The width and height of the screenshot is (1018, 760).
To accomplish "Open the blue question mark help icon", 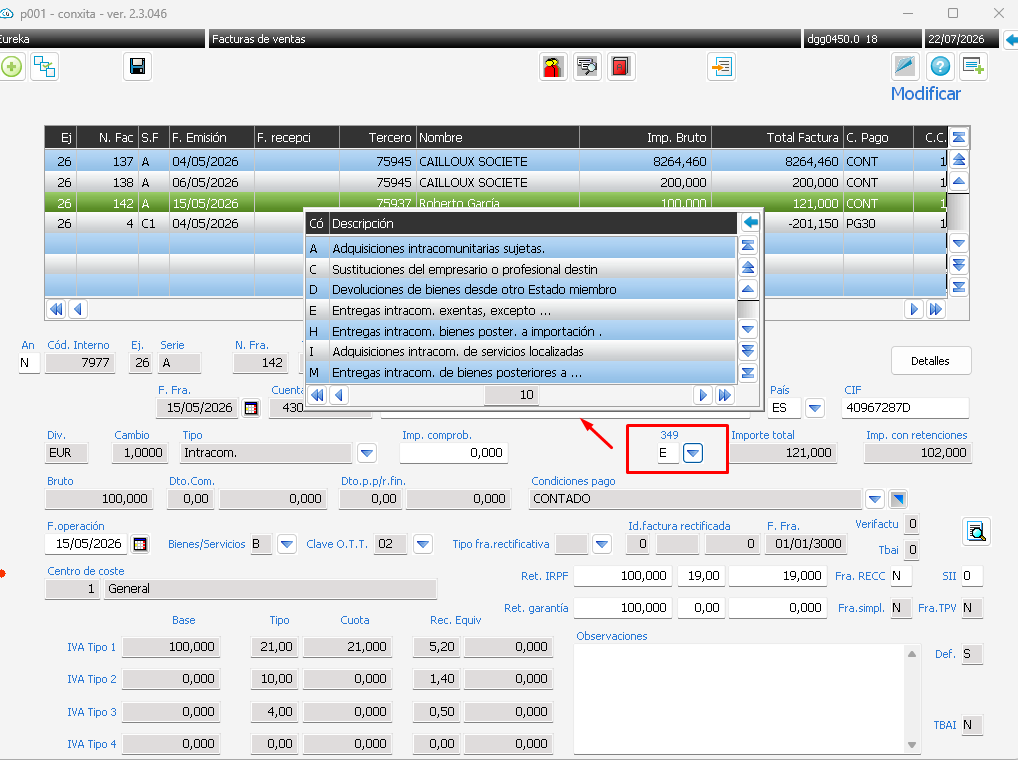I will (940, 67).
